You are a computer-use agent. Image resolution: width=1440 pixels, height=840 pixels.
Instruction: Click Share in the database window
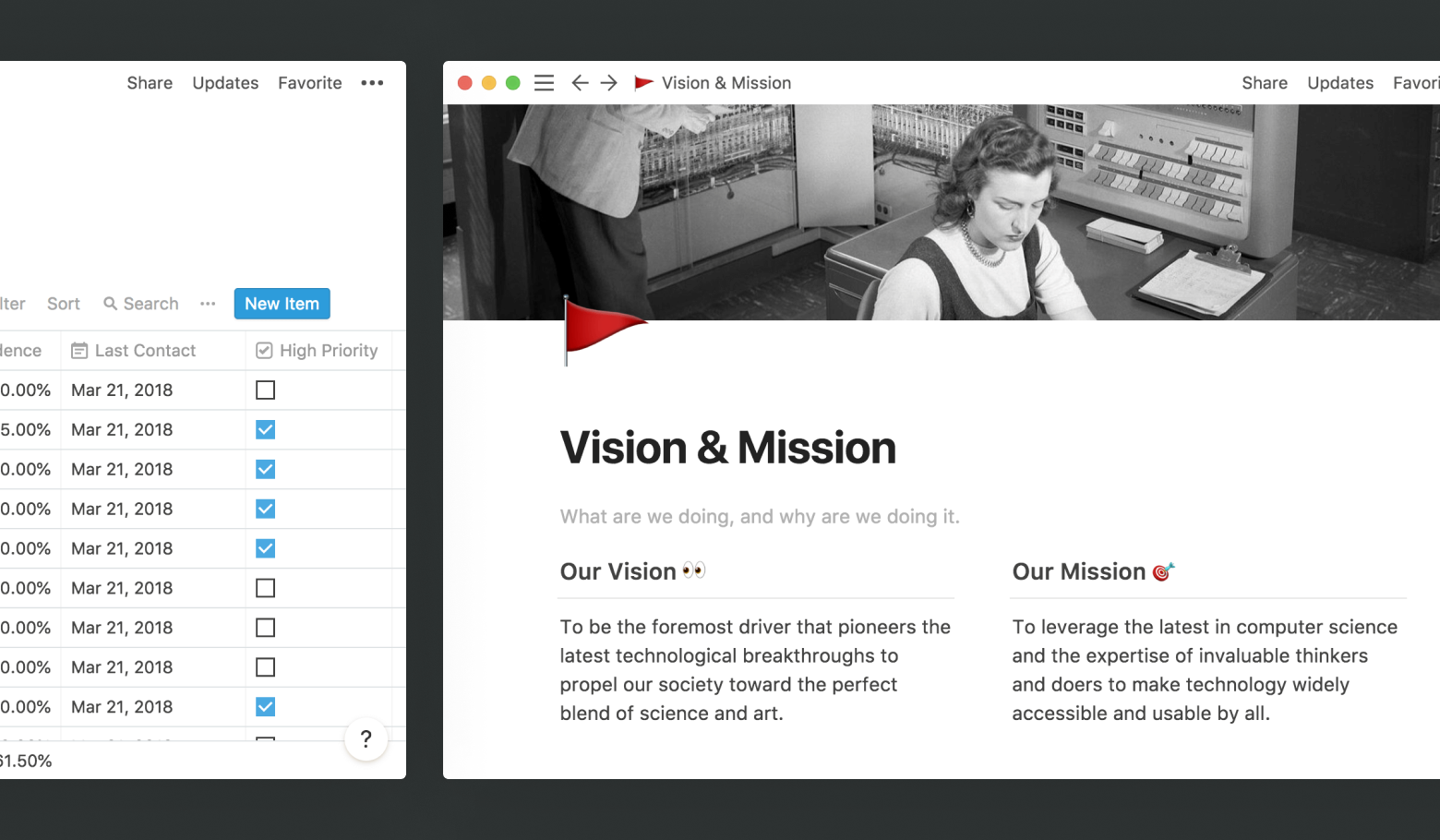(150, 83)
